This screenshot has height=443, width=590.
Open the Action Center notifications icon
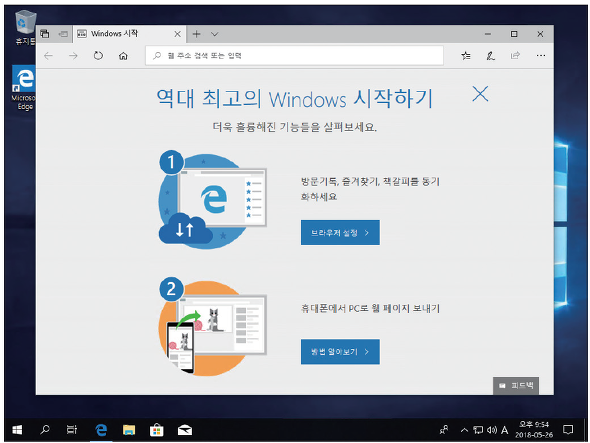568,429
